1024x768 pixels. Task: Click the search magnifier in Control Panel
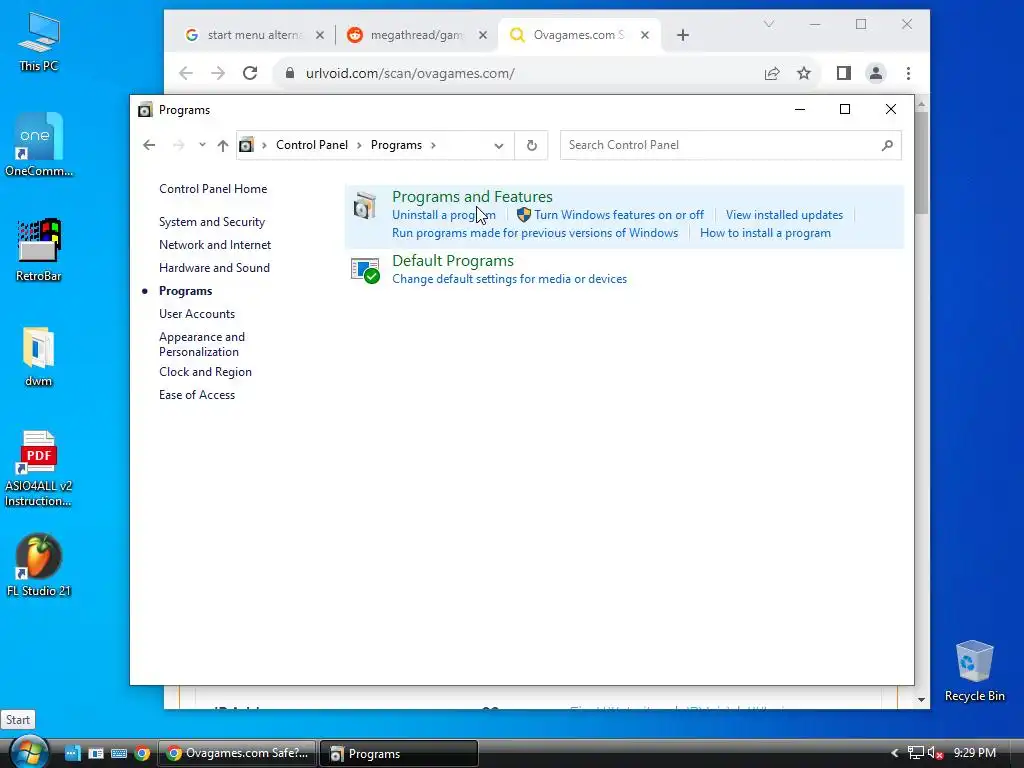point(887,145)
